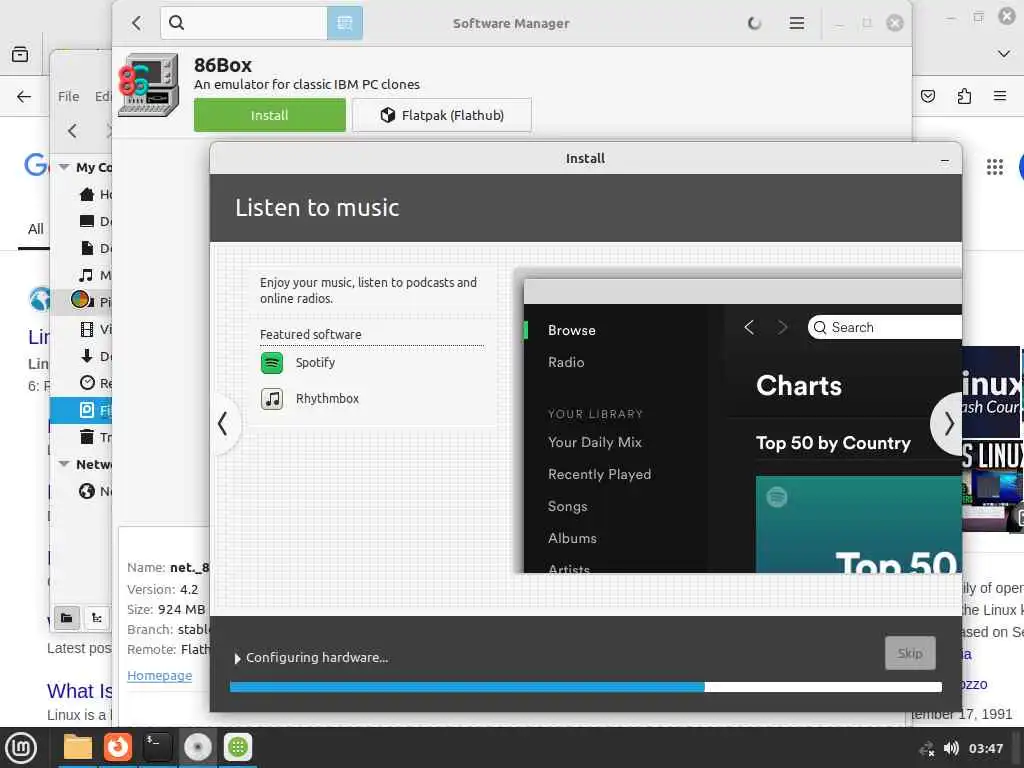This screenshot has width=1024, height=768.
Task: Open Music in file manager sidebar
Action: point(94,275)
